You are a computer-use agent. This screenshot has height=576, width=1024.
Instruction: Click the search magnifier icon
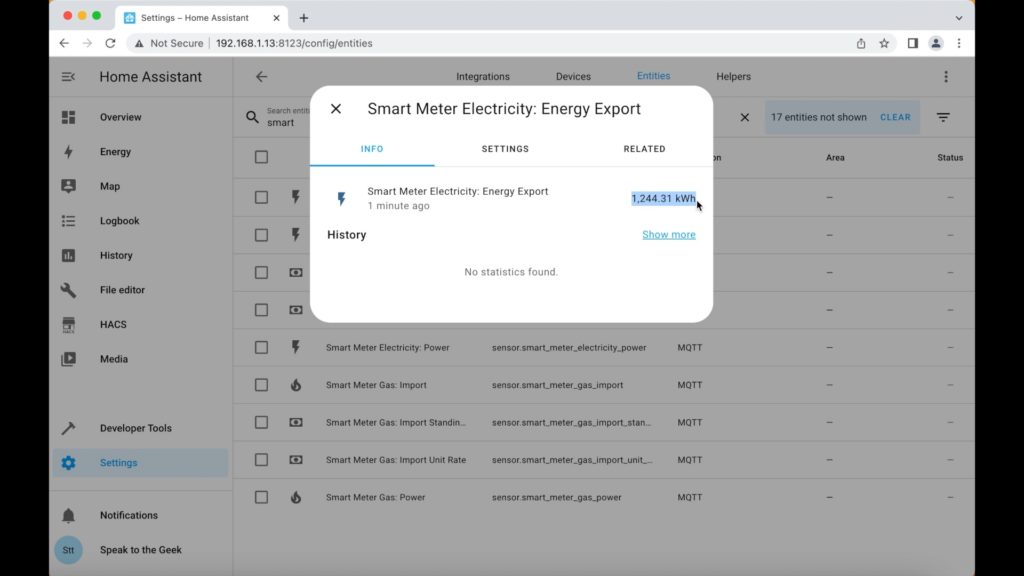252,118
